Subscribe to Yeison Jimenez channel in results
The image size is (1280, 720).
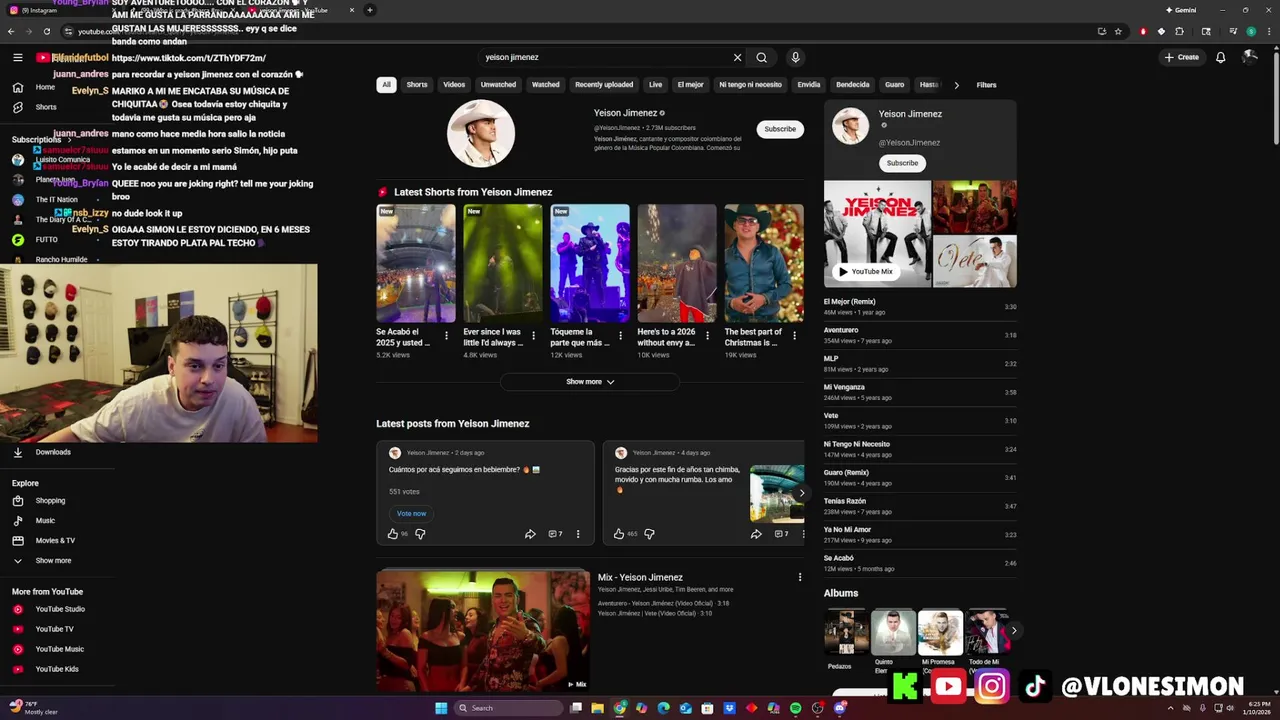point(780,129)
